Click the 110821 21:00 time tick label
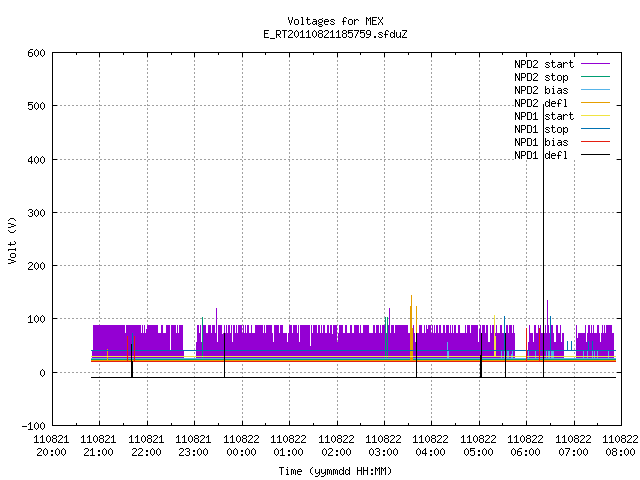Image resolution: width=640 pixels, height=480 pixels. coord(99,446)
